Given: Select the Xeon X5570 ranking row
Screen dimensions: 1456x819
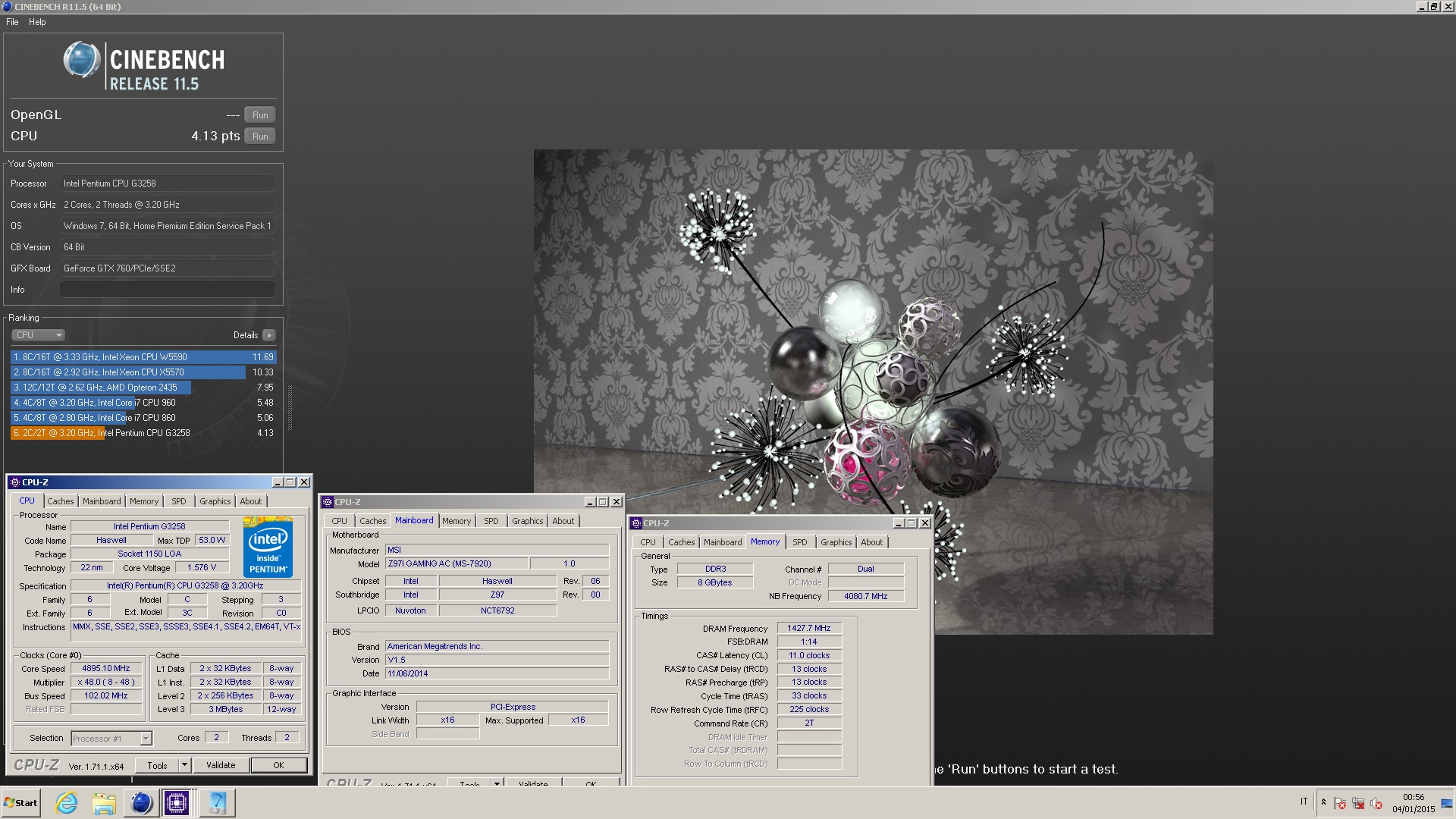Looking at the screenshot, I should tap(143, 372).
